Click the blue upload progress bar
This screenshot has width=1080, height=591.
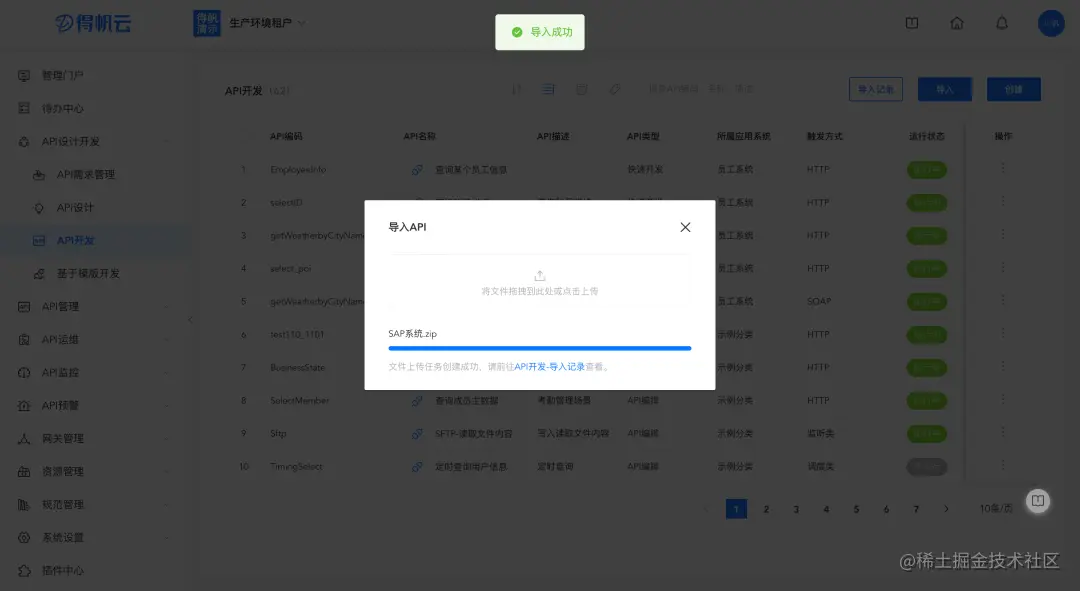[540, 348]
